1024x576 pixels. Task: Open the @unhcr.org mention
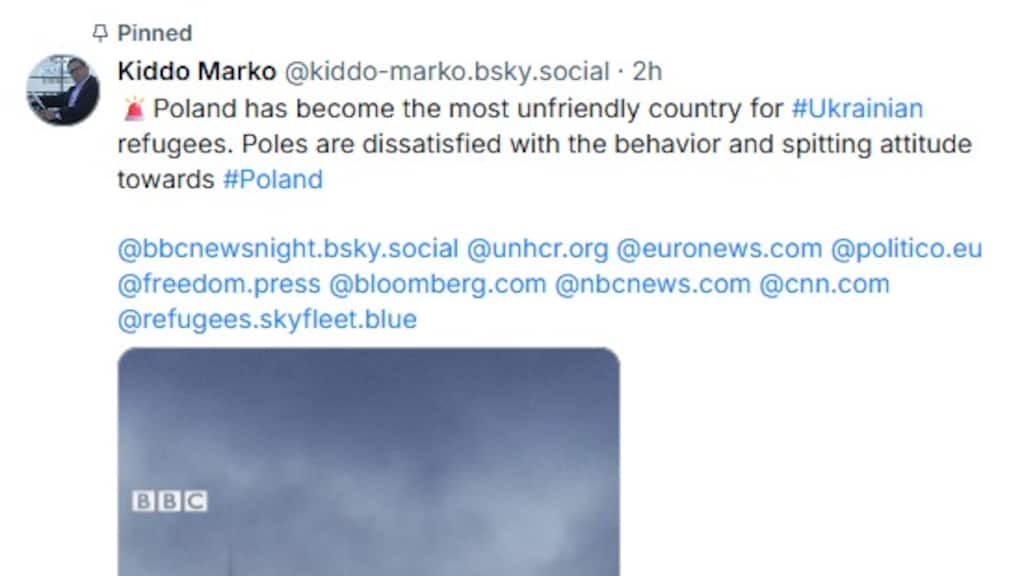[x=538, y=248]
